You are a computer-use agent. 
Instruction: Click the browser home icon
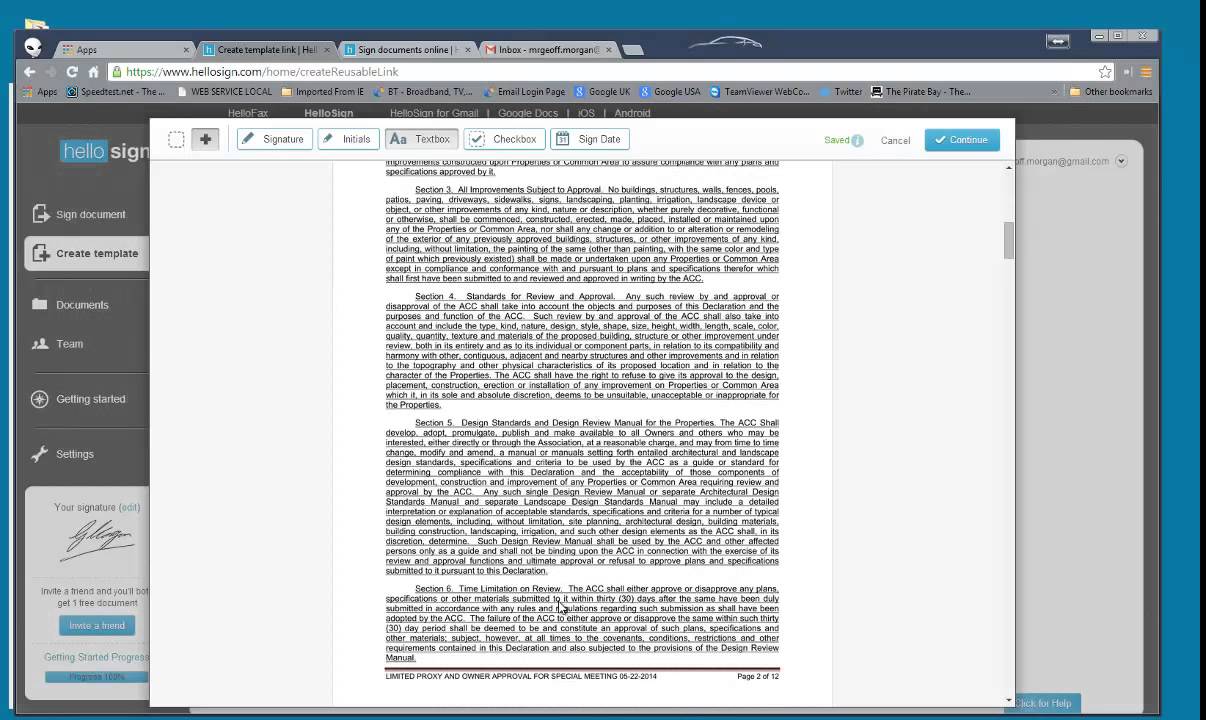(x=94, y=72)
